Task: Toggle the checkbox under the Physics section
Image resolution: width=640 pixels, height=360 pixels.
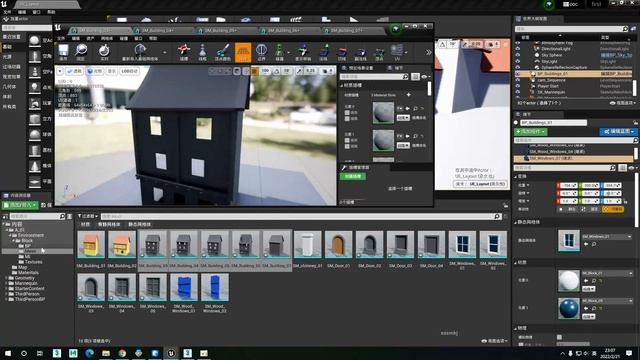Action: point(559,337)
